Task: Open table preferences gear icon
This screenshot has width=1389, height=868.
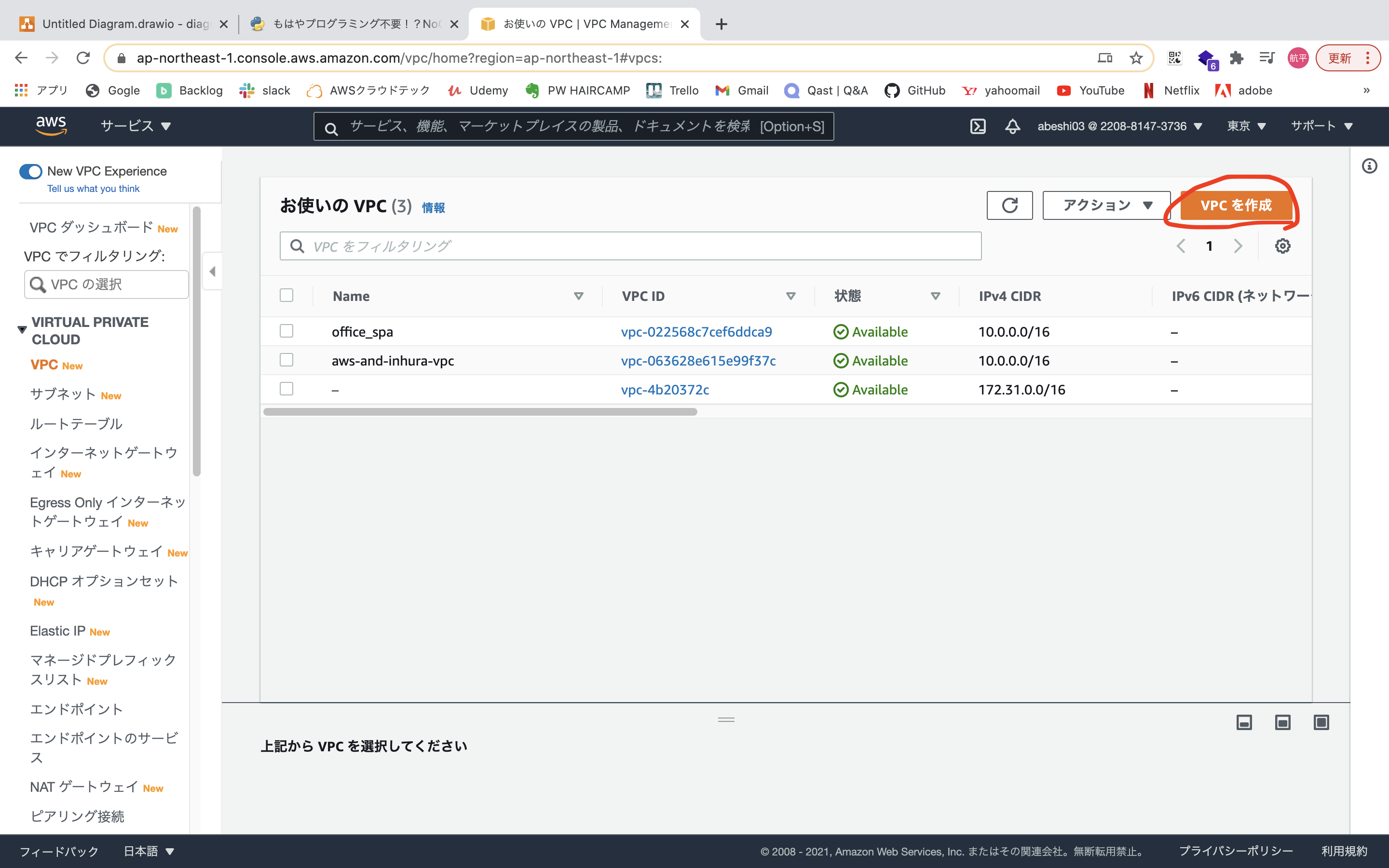Action: [x=1282, y=246]
